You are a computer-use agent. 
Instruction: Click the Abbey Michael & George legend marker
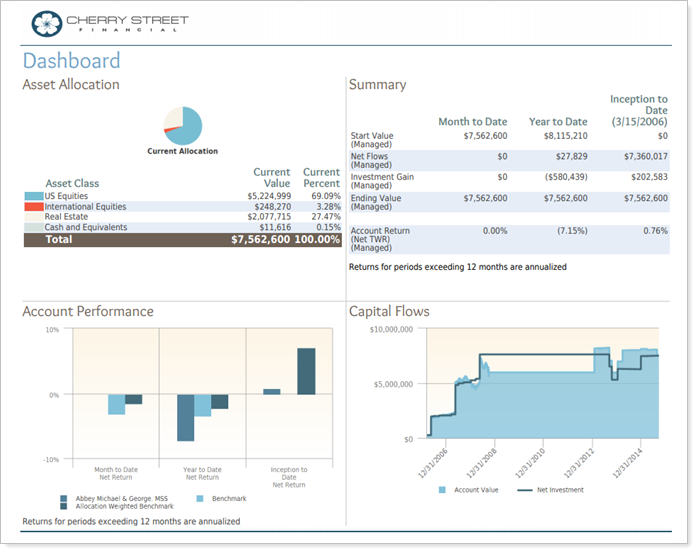[64, 498]
